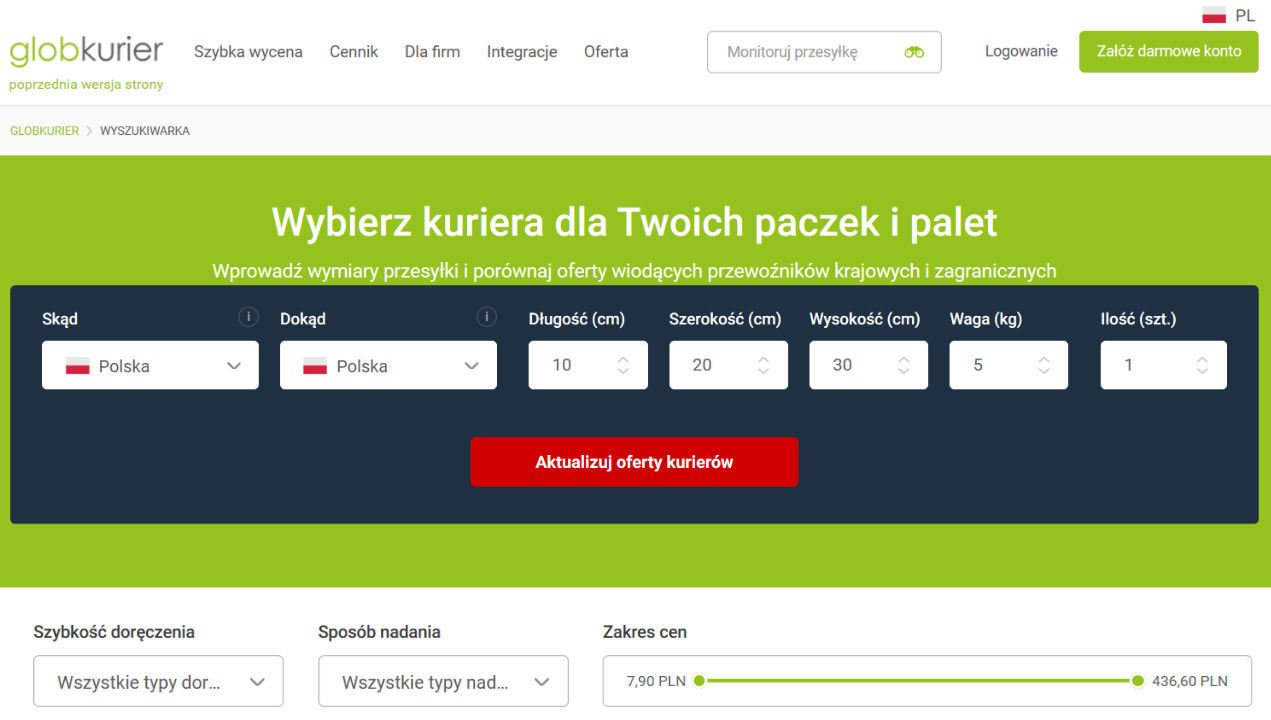Expand the Szybkość doręczenia dropdown
This screenshot has width=1271, height=720.
[x=158, y=682]
